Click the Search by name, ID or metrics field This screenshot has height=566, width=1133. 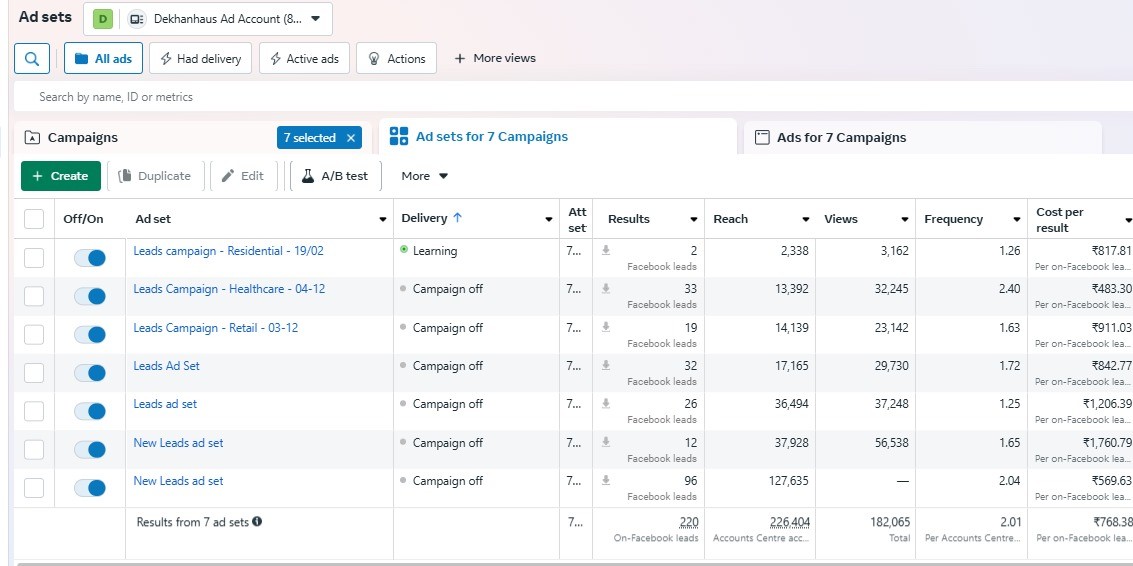point(573,97)
